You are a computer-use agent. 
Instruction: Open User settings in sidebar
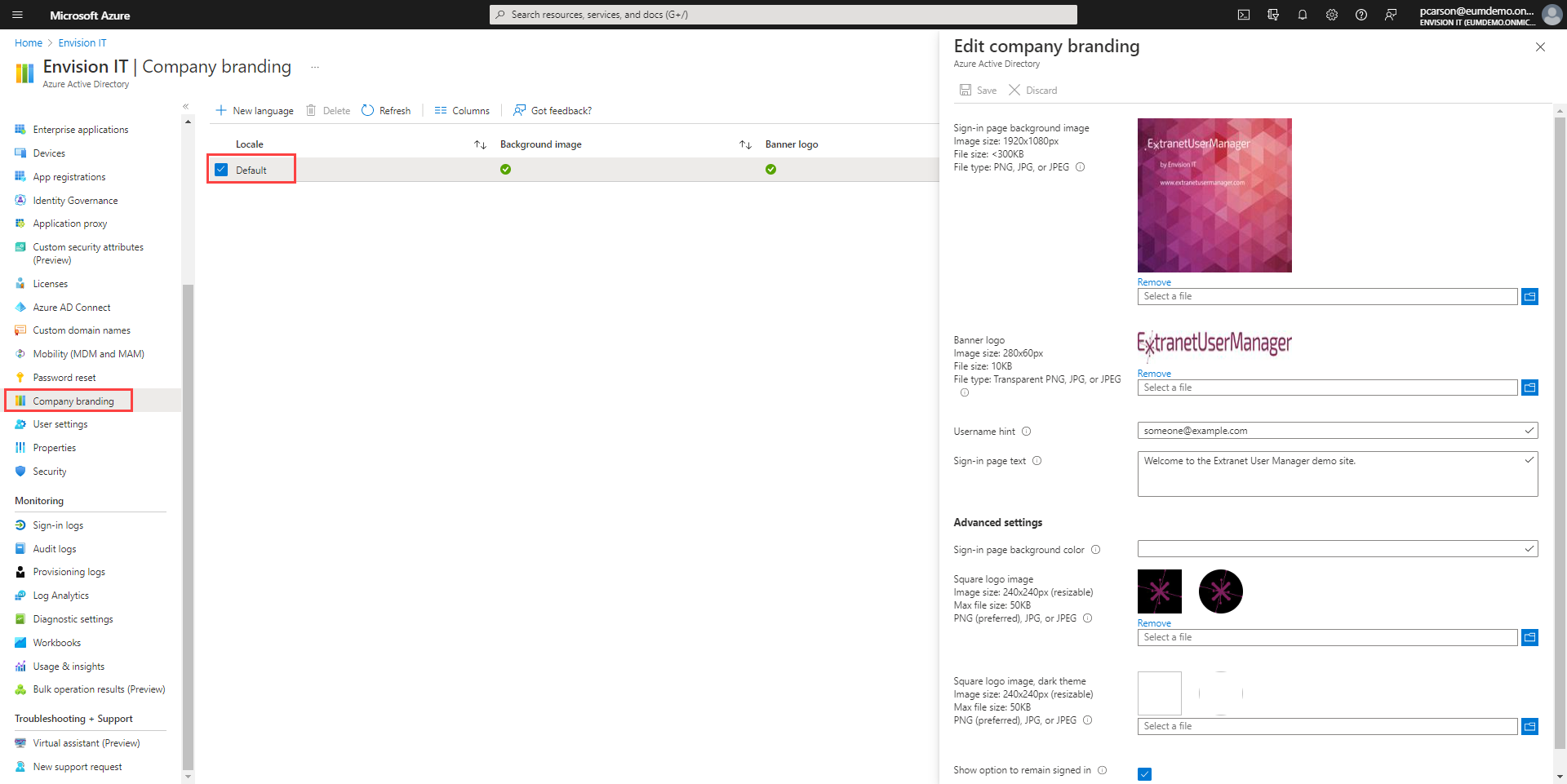[60, 424]
